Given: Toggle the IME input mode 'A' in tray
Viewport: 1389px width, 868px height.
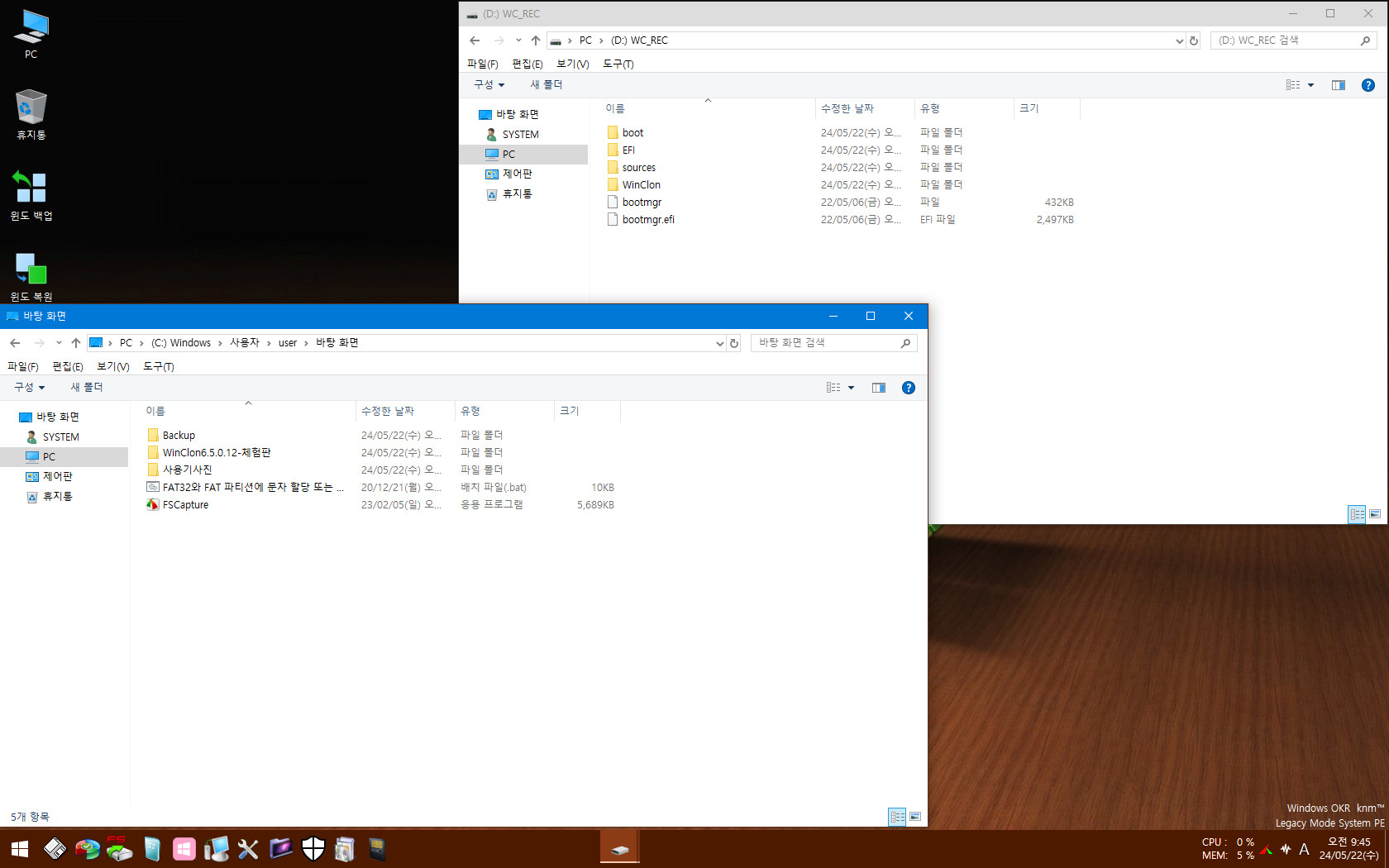Looking at the screenshot, I should pos(1304,849).
